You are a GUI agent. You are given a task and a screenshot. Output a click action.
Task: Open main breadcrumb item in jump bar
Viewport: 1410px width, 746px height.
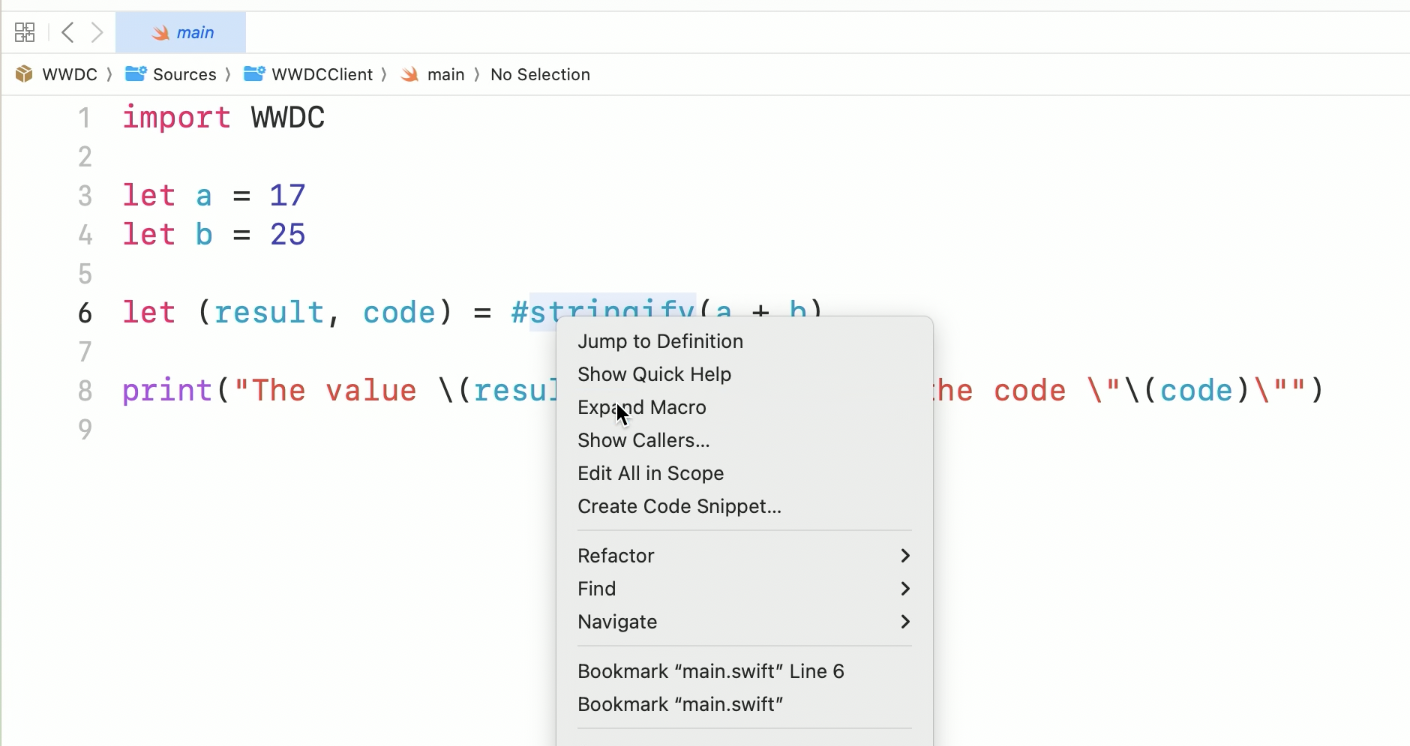446,74
